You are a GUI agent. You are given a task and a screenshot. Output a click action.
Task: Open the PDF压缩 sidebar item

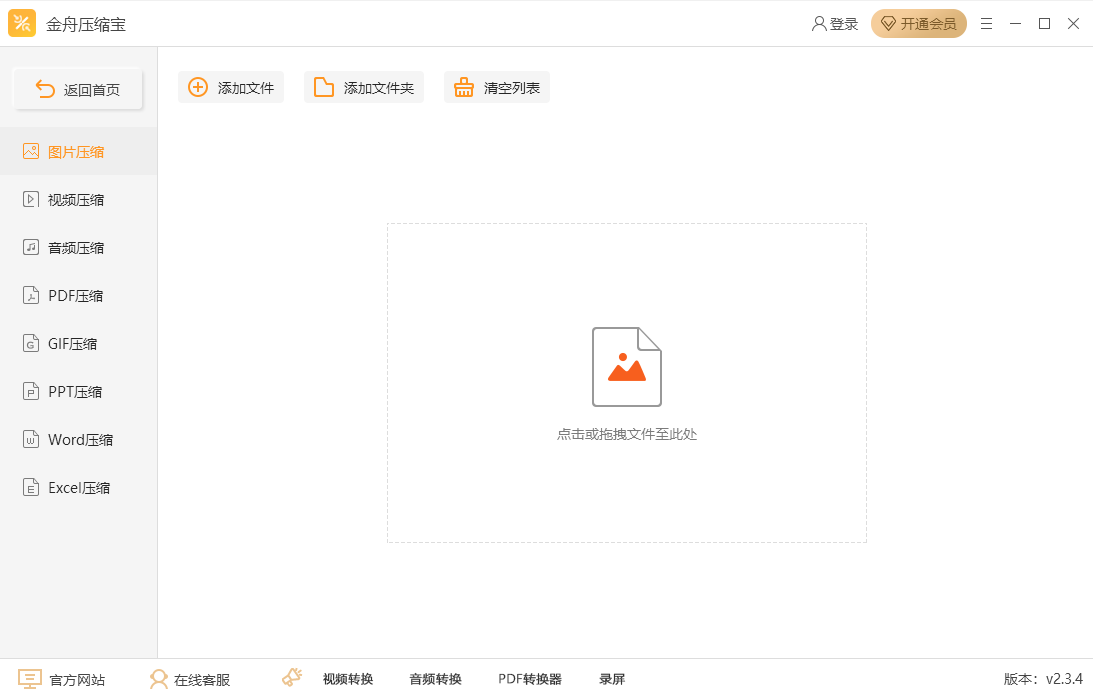click(76, 296)
